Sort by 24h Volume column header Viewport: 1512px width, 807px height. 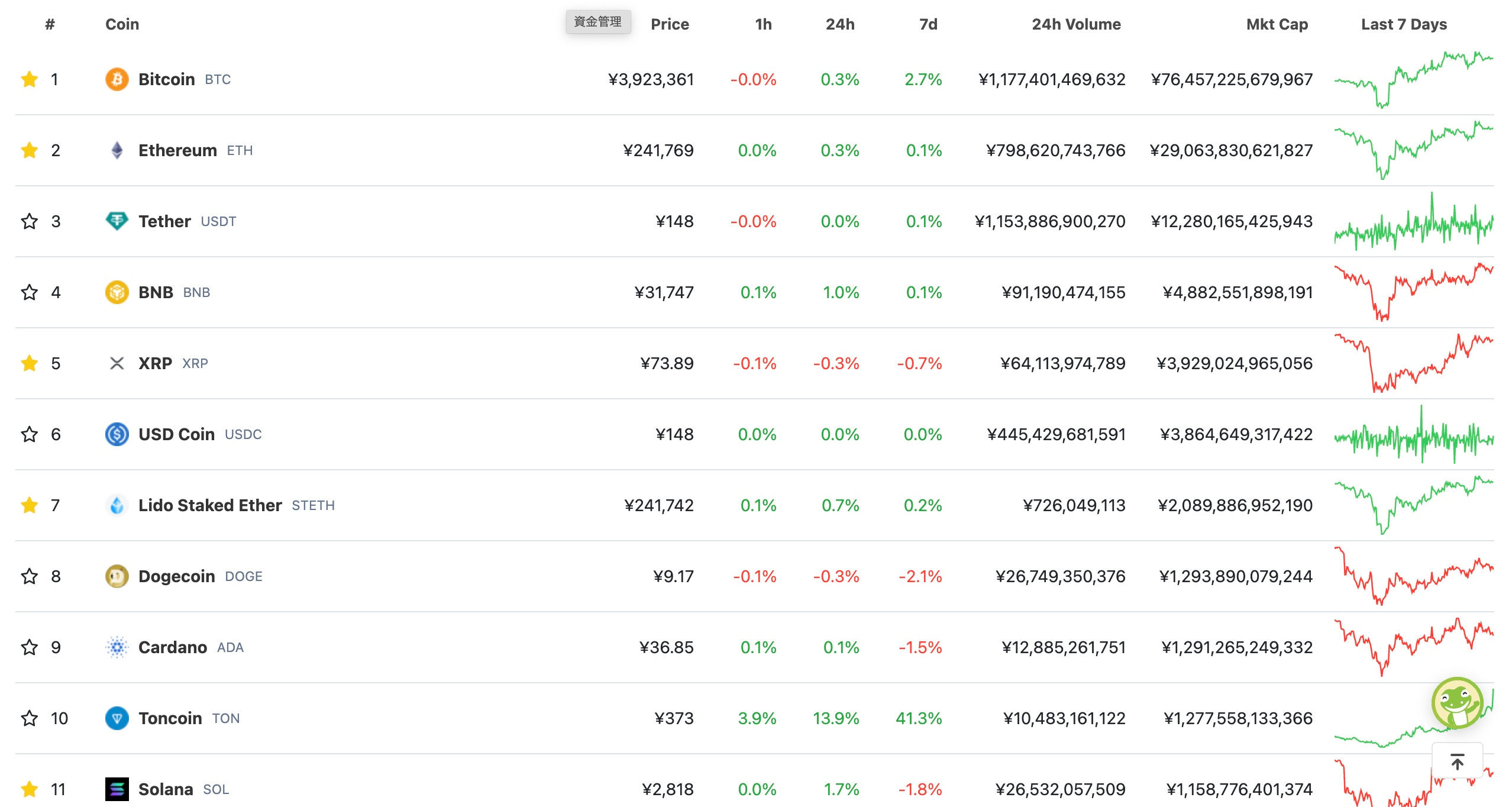1076,24
